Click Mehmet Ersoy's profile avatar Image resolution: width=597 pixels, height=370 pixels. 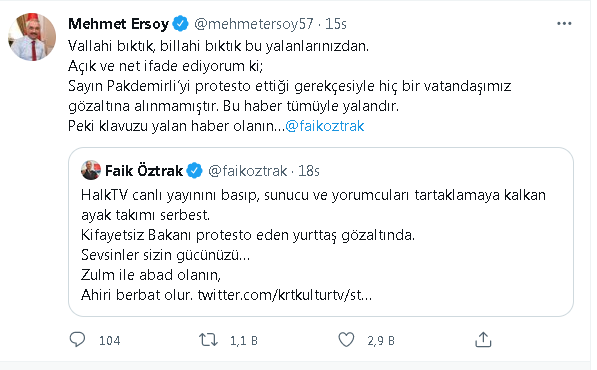point(32,37)
